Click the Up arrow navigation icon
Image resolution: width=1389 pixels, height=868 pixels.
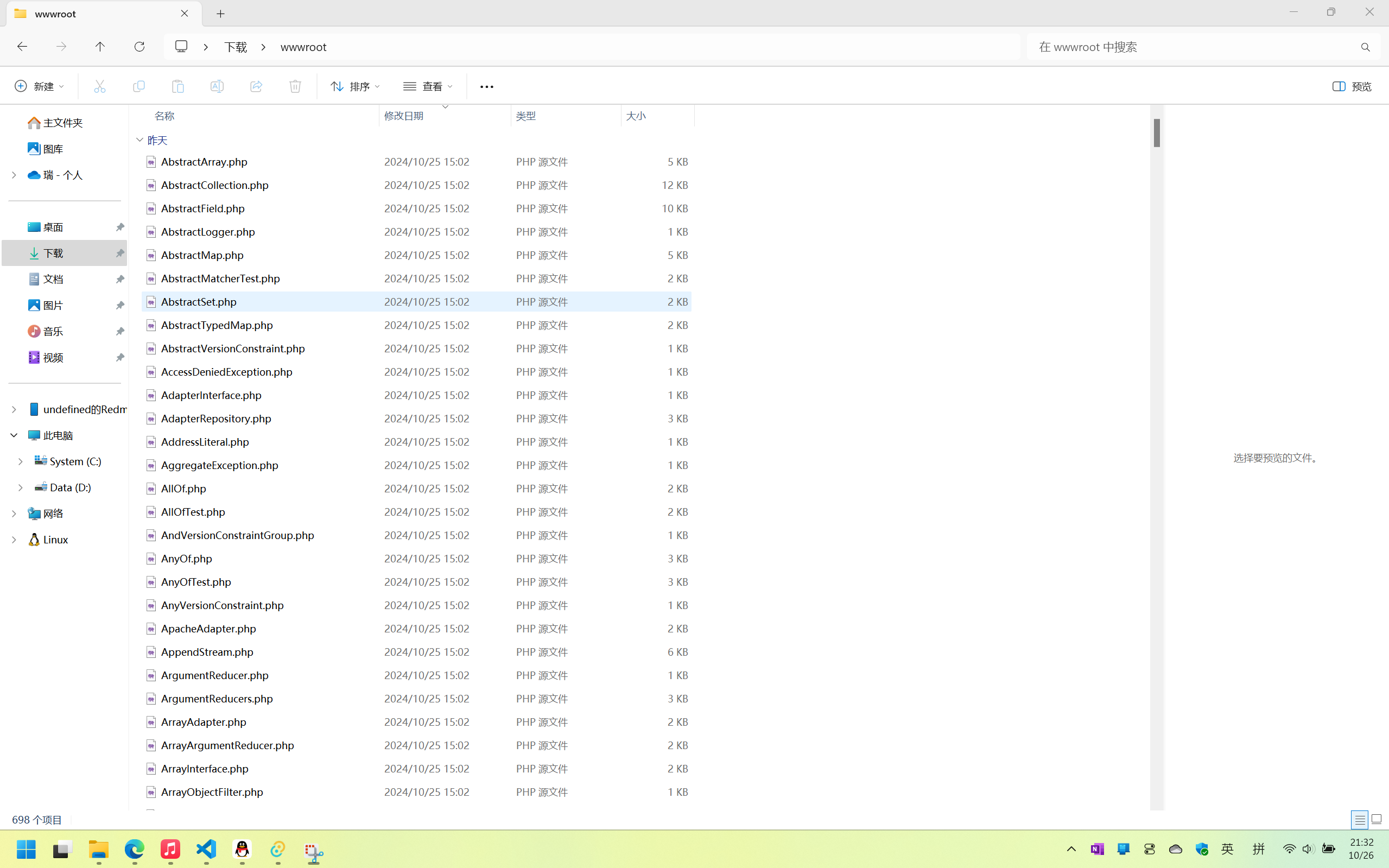[100, 47]
